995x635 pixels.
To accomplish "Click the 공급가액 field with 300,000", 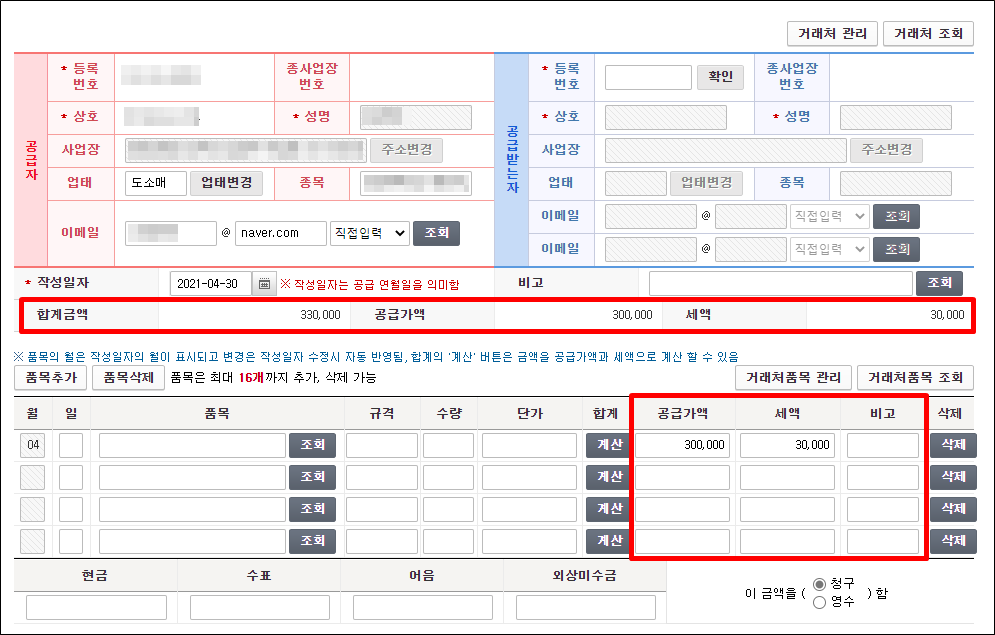I will click(682, 445).
